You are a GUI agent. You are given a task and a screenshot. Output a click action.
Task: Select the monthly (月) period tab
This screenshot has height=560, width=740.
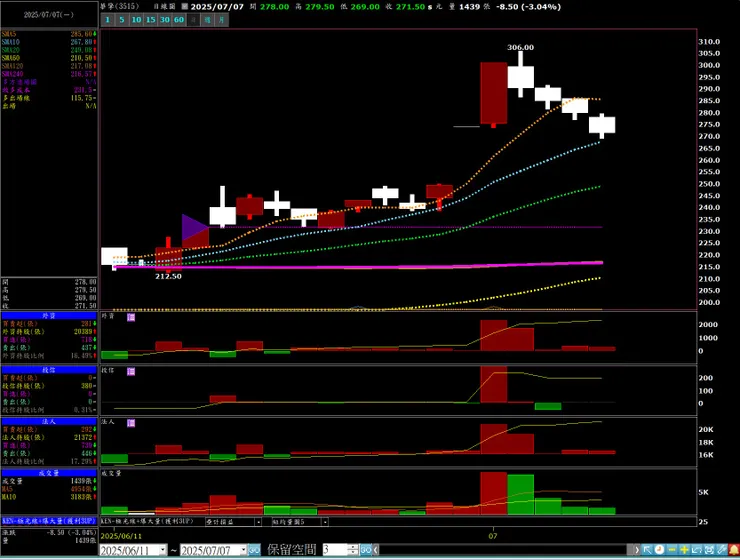coord(222,20)
